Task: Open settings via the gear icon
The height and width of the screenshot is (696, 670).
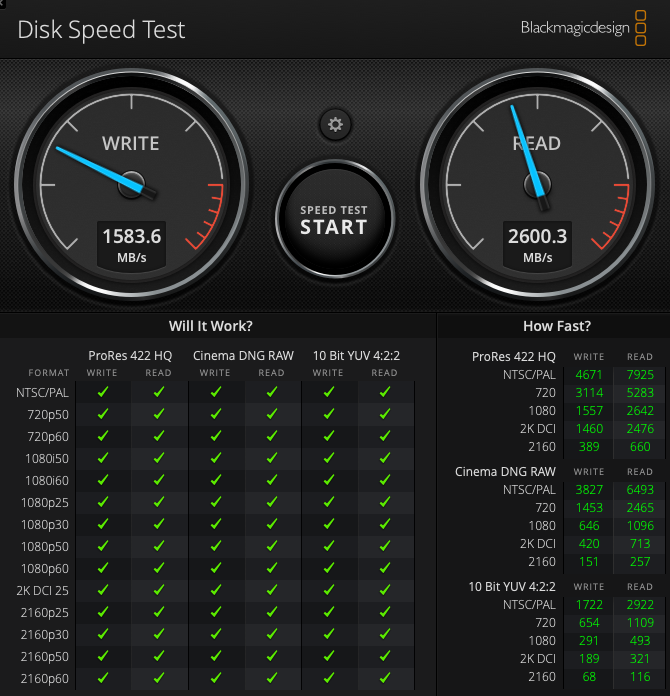Action: 335,124
